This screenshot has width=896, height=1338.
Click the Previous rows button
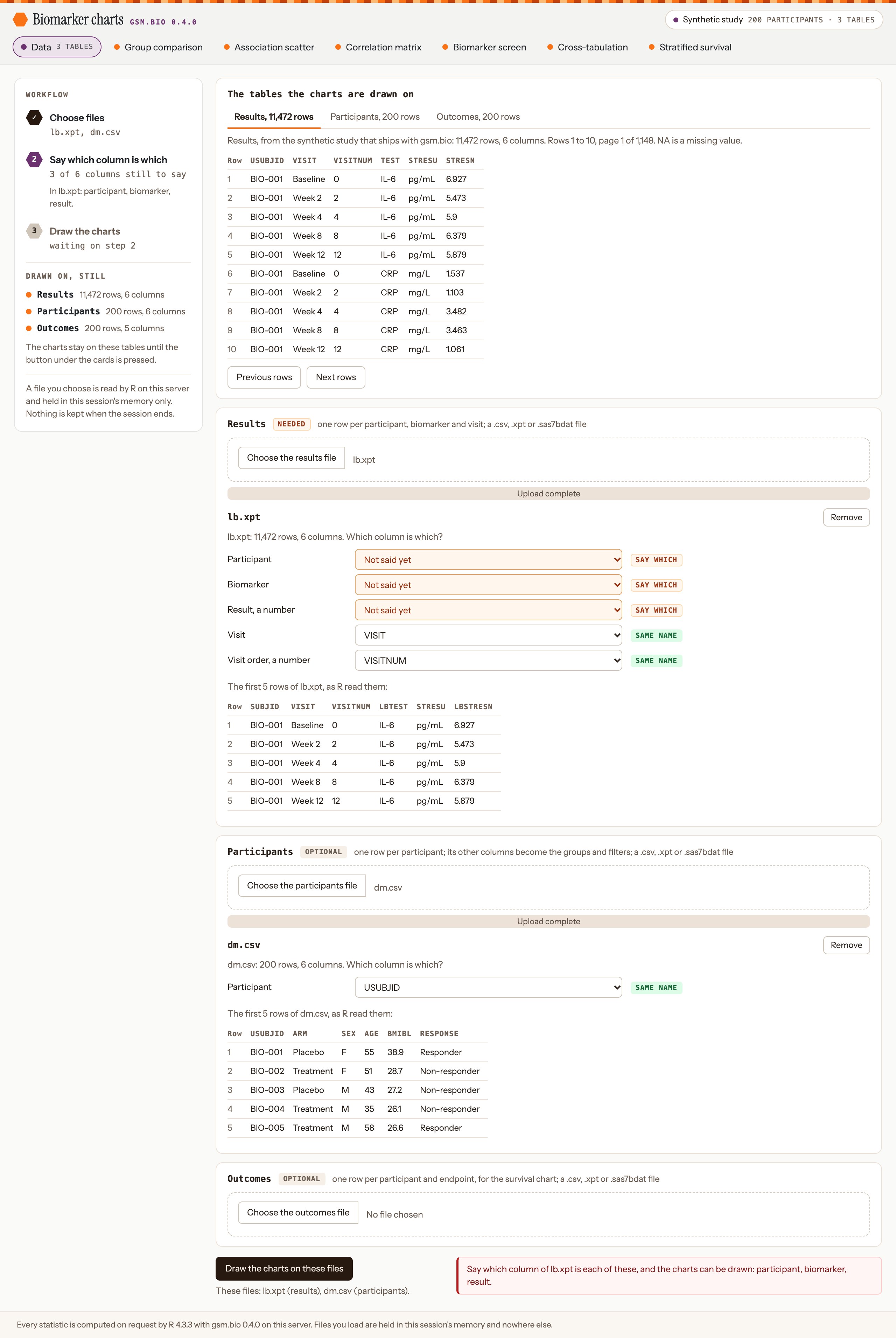(264, 377)
